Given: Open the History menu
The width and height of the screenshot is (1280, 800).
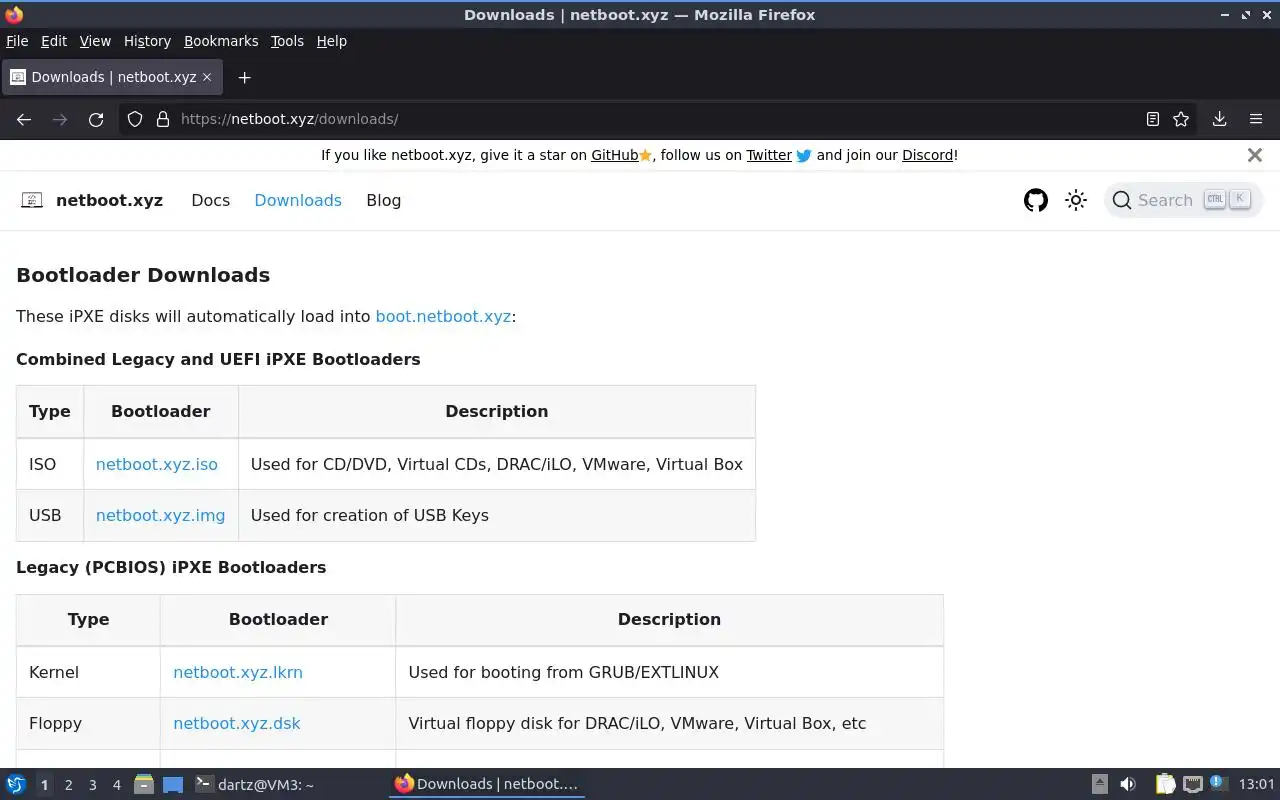Looking at the screenshot, I should coord(147,41).
